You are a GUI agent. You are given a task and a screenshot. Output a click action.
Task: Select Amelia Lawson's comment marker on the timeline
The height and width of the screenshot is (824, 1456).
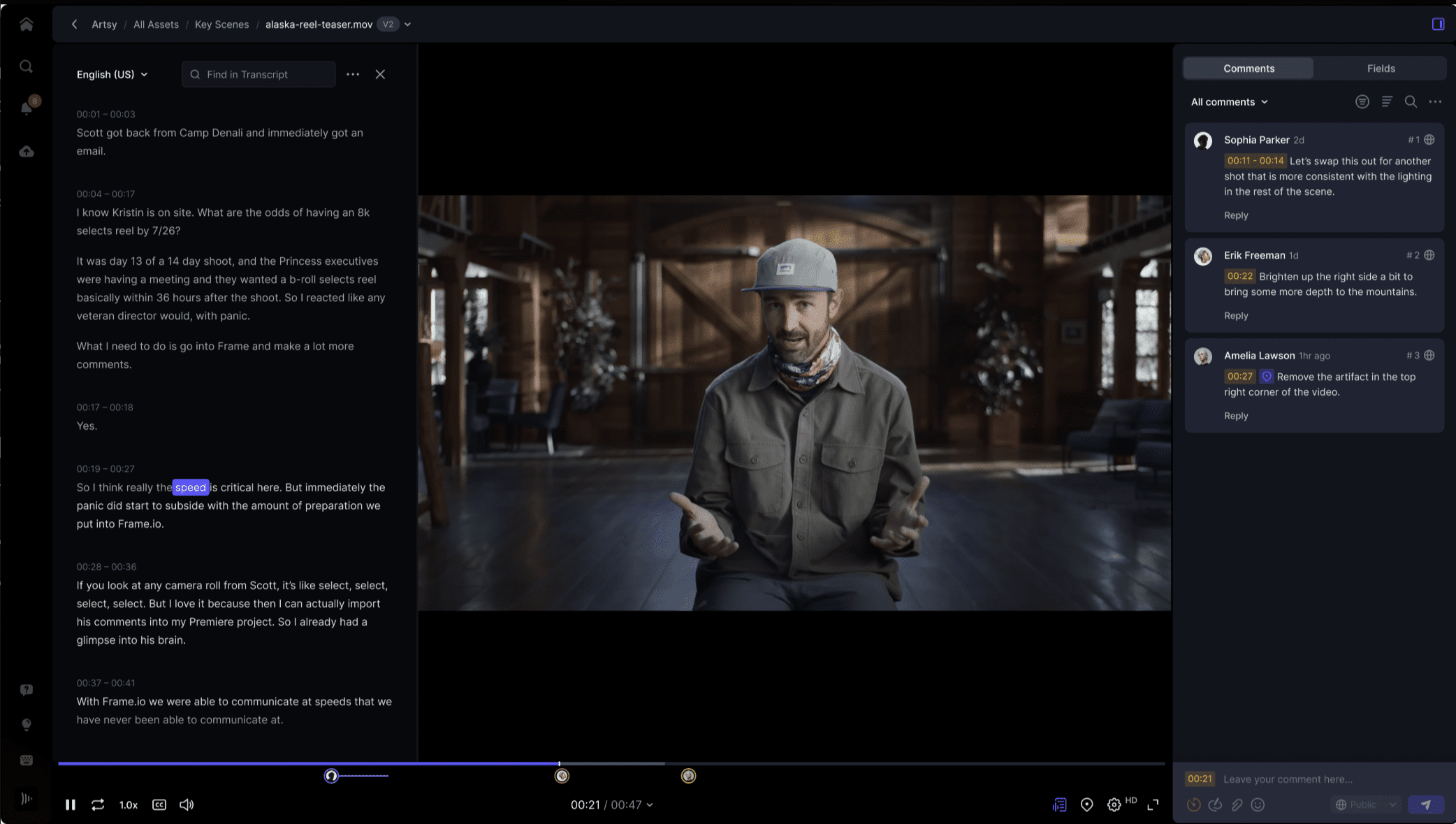[688, 776]
